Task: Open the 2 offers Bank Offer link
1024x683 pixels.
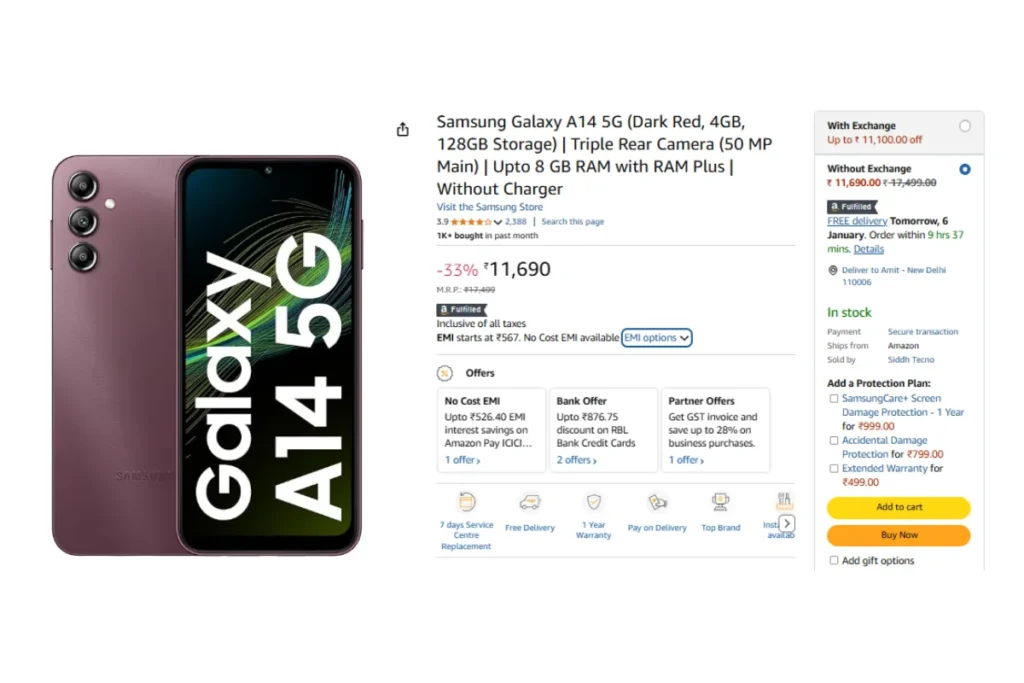Action: click(x=577, y=460)
